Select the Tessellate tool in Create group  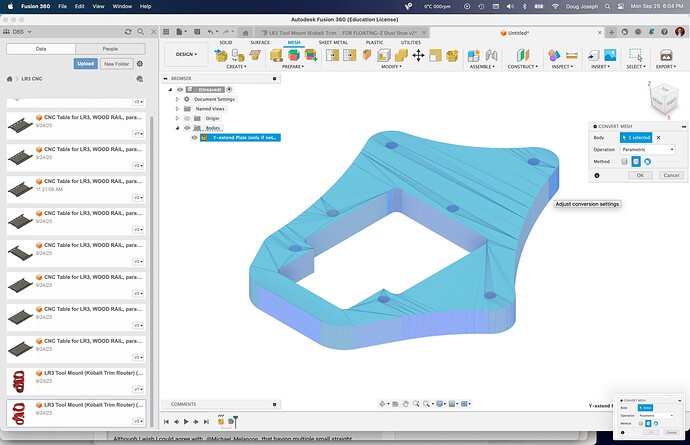(x=238, y=55)
